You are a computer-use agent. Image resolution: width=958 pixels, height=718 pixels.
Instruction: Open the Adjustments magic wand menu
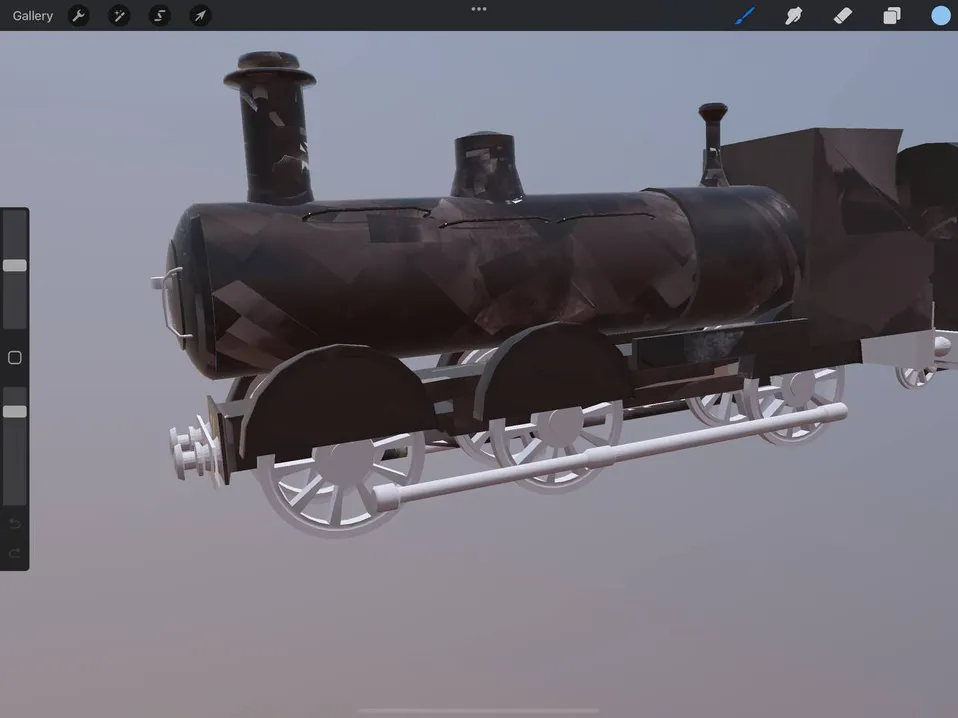pyautogui.click(x=119, y=15)
